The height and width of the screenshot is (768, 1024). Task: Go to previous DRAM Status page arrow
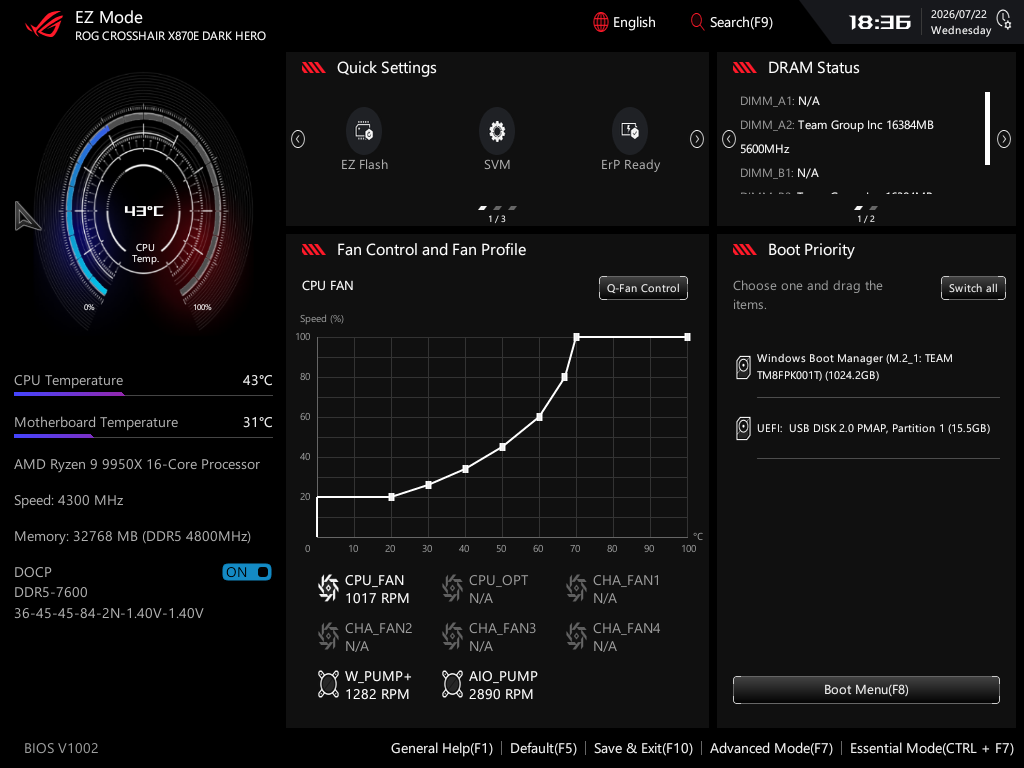point(729,139)
